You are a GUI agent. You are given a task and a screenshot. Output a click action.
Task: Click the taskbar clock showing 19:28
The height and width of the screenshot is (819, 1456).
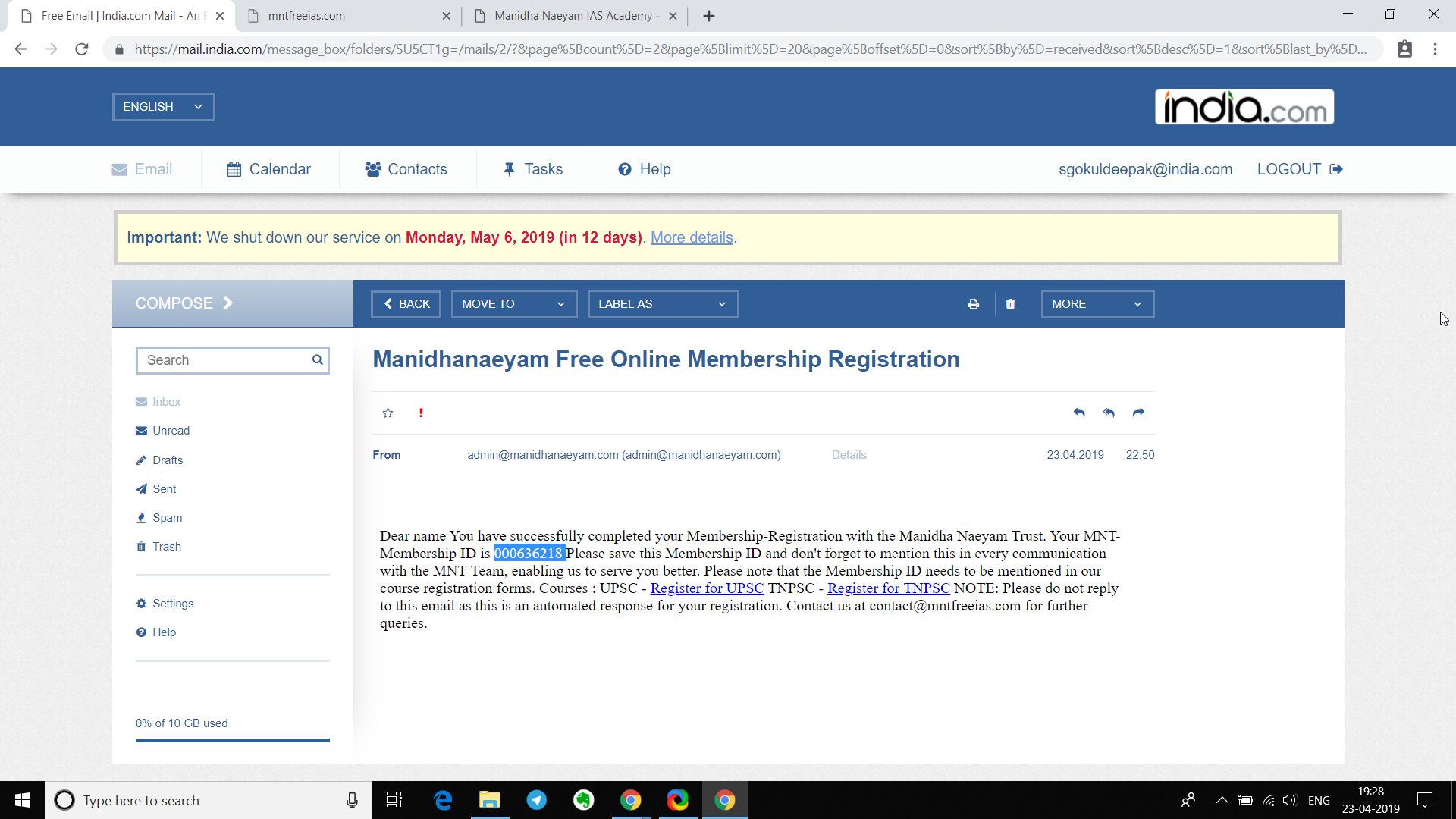pyautogui.click(x=1370, y=800)
